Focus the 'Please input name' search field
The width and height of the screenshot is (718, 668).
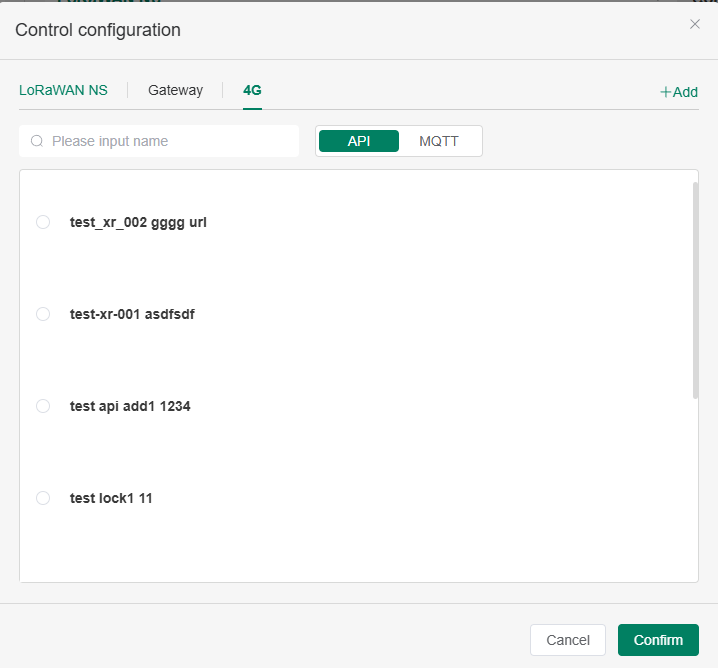click(x=170, y=141)
